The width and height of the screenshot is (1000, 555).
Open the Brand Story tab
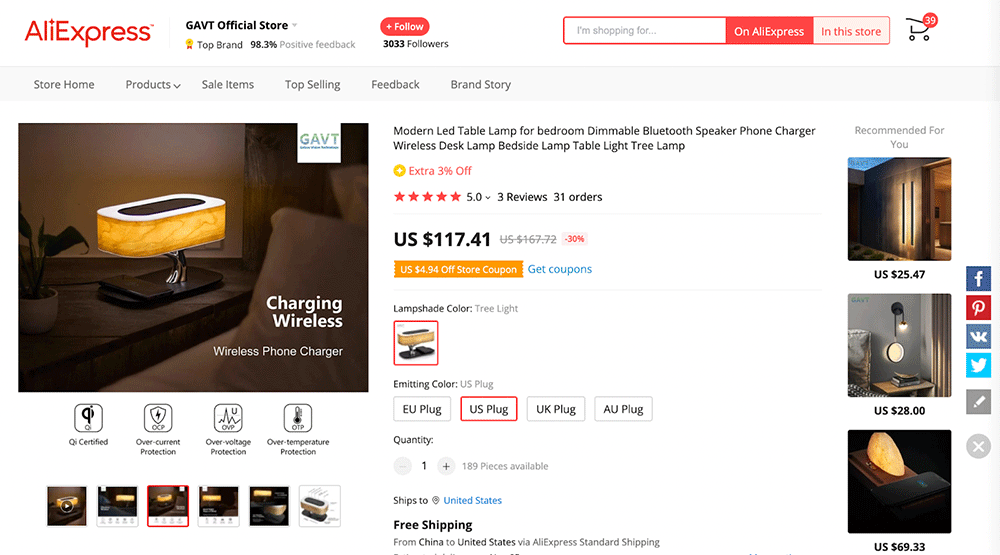click(x=480, y=85)
